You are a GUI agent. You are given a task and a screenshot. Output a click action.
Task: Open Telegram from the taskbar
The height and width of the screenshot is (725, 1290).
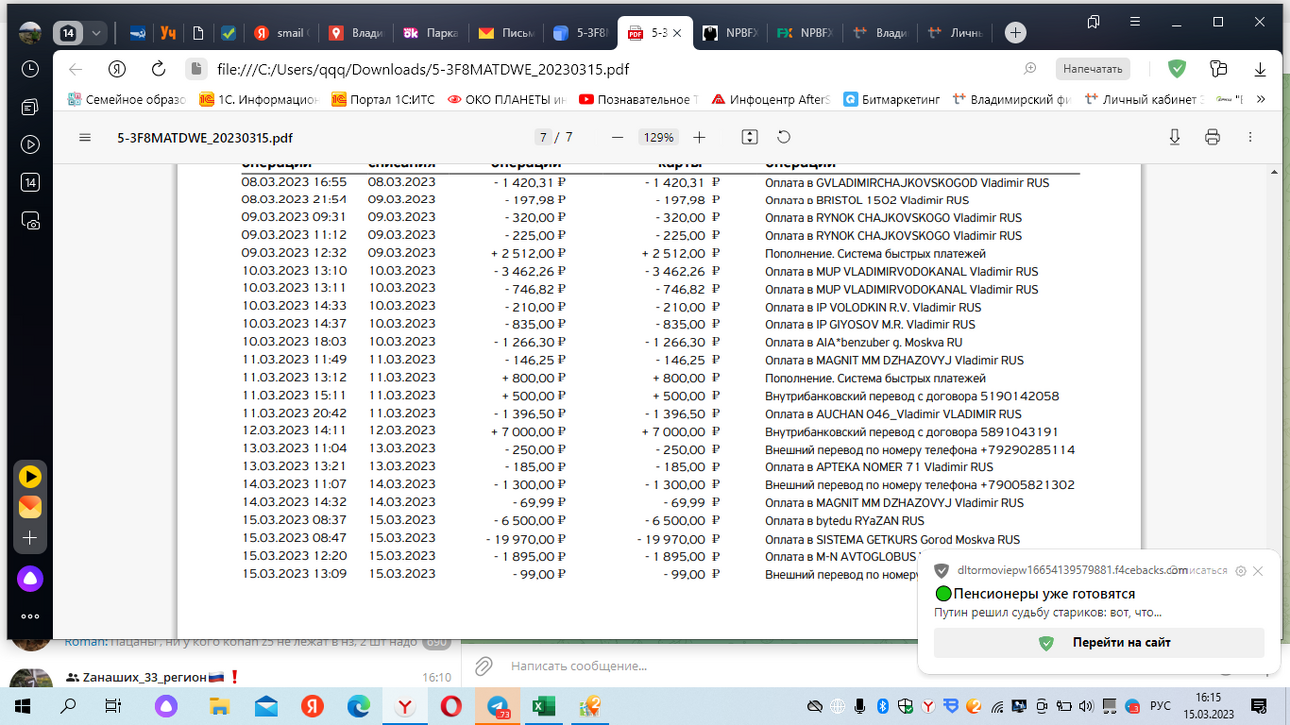click(x=497, y=706)
